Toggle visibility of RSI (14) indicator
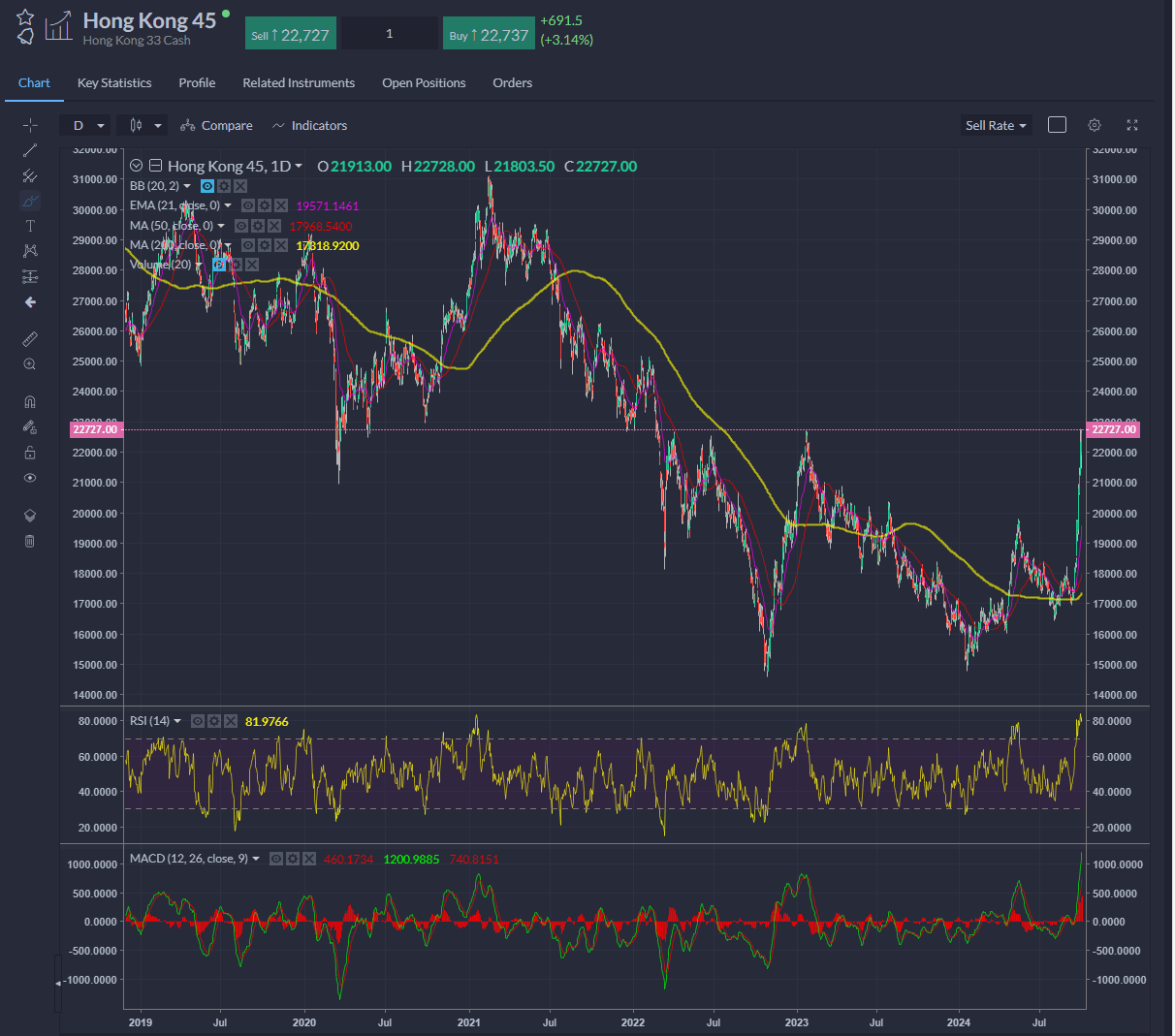Viewport: 1175px width, 1036px height. 198,721
